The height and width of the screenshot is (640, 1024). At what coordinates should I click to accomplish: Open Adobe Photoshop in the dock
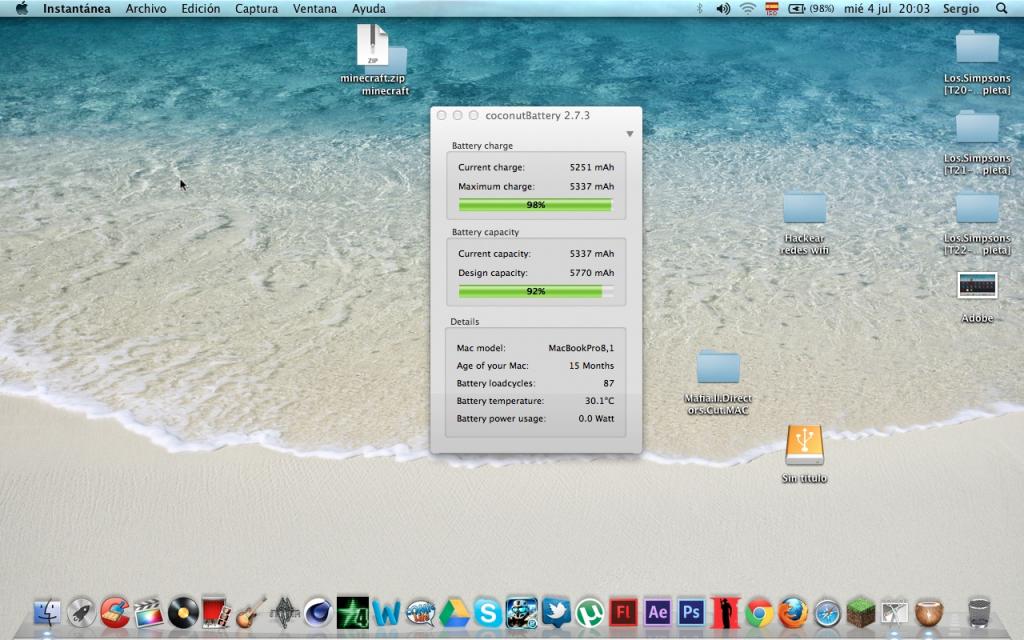tap(692, 613)
